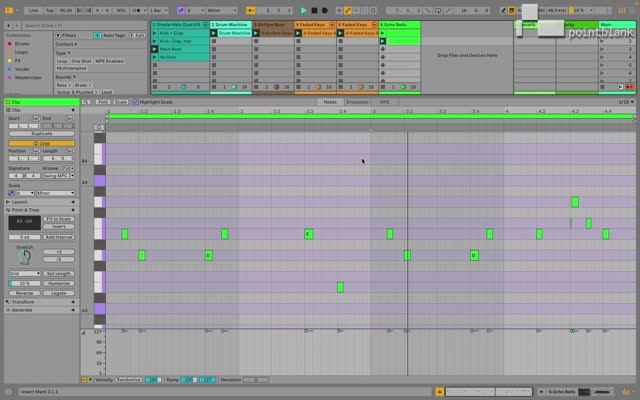Launch the No Kick clip
Viewport: 640px width, 400px height.
click(155, 58)
